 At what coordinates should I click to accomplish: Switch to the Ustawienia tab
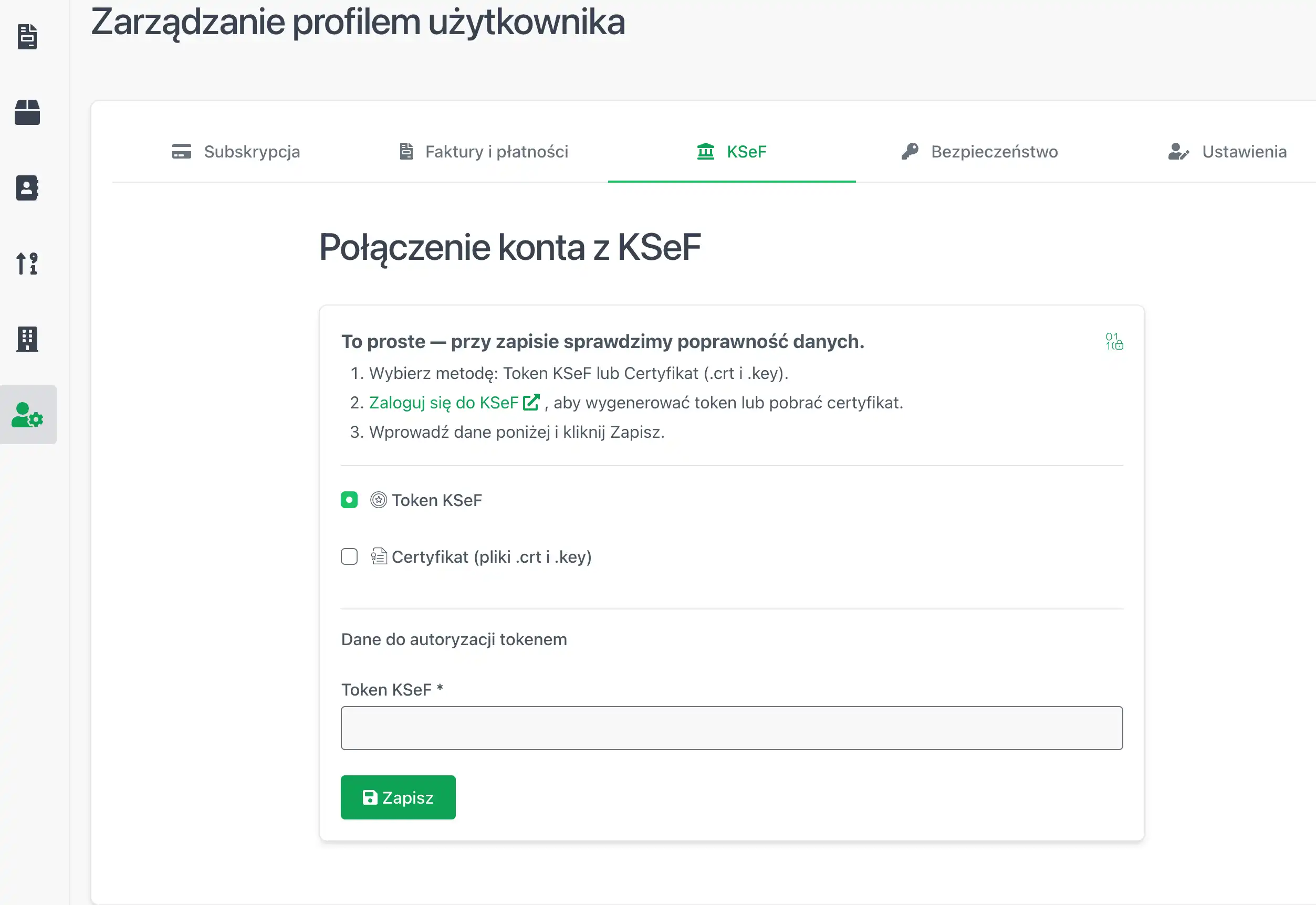[x=1245, y=151]
